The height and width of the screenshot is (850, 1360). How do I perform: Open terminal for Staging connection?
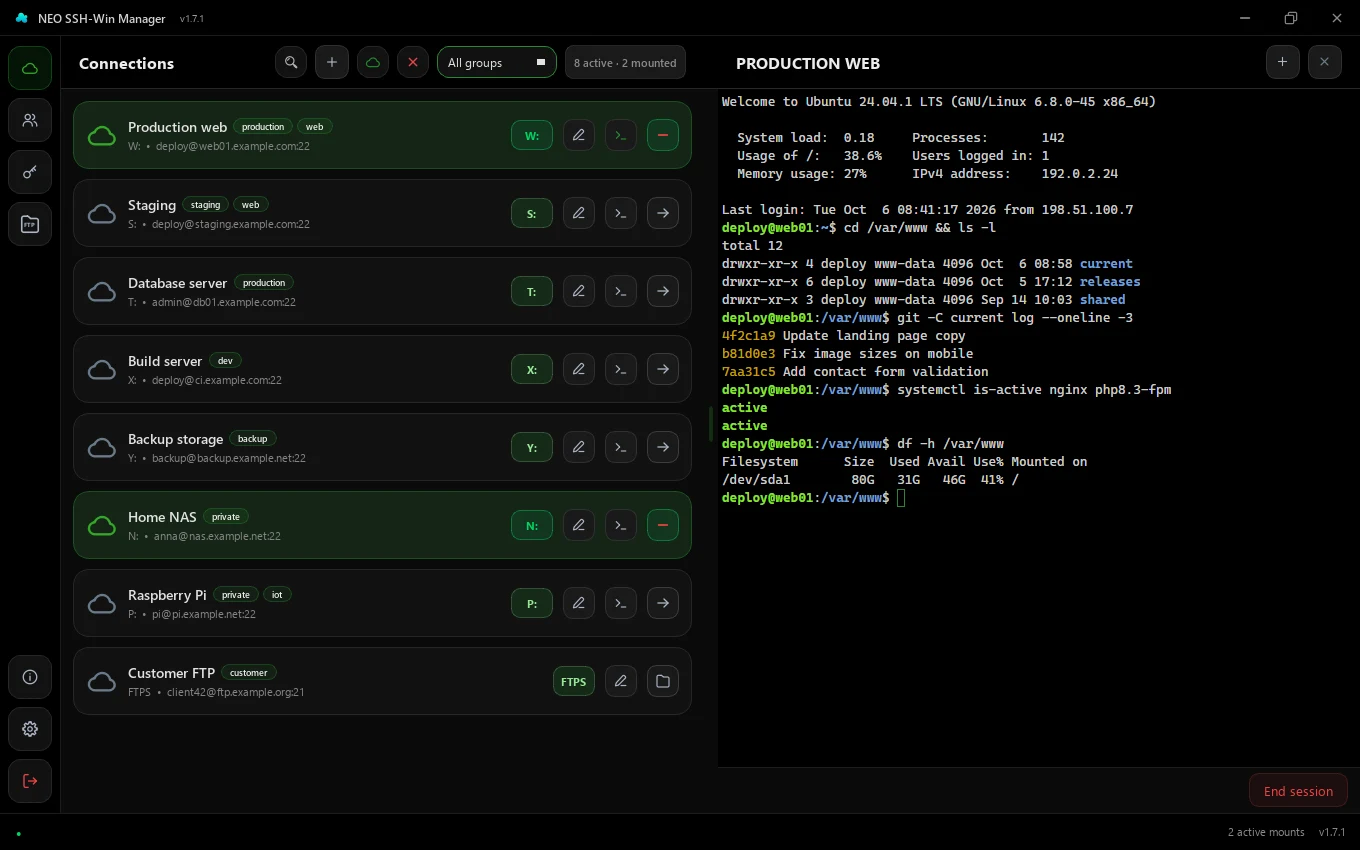tap(621, 213)
